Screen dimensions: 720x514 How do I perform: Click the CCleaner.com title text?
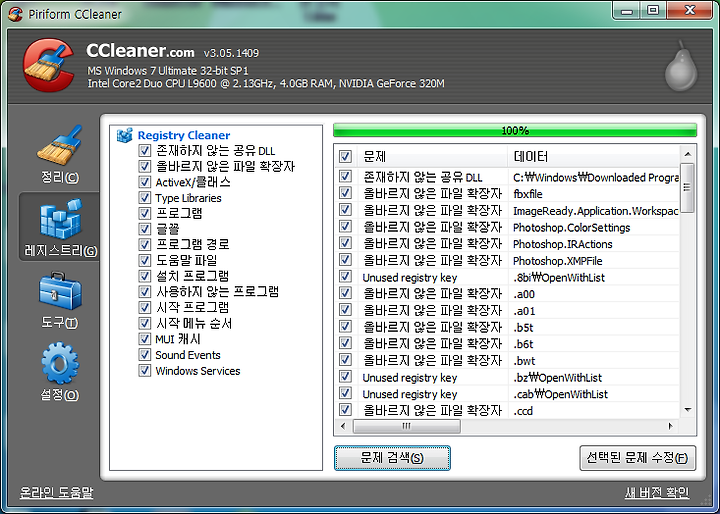point(140,51)
